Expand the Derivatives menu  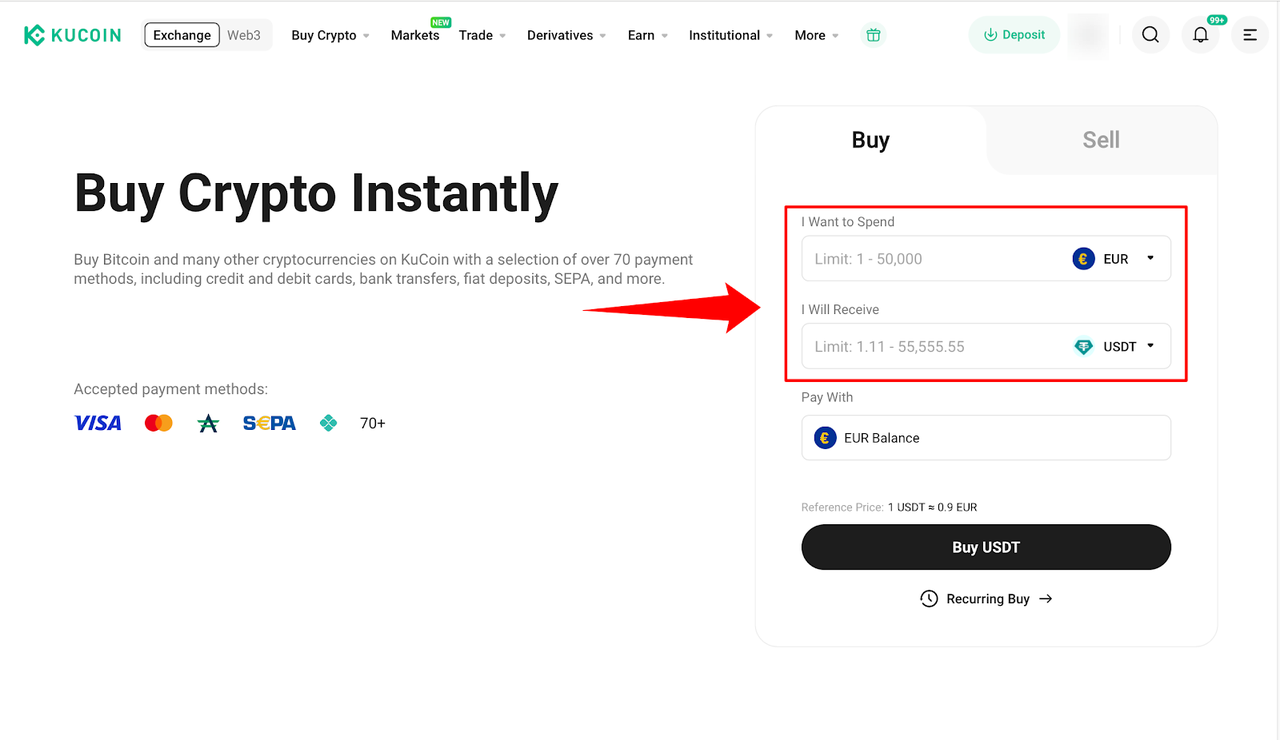tap(567, 35)
